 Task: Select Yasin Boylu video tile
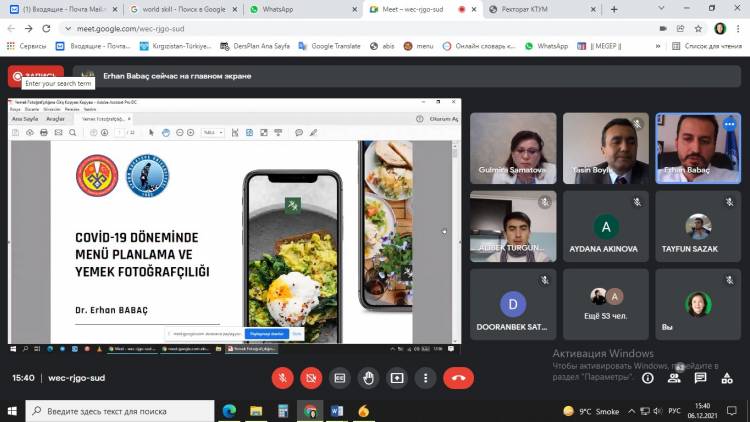tap(606, 148)
